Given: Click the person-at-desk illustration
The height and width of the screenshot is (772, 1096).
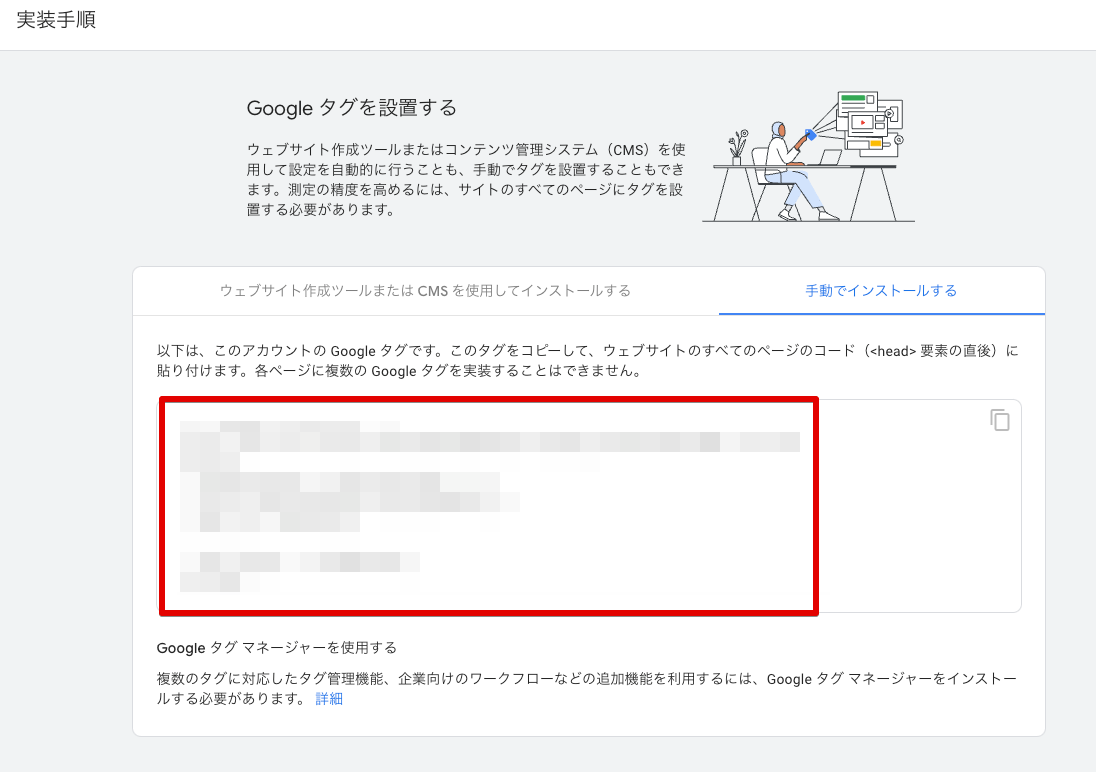Looking at the screenshot, I should pos(809,157).
